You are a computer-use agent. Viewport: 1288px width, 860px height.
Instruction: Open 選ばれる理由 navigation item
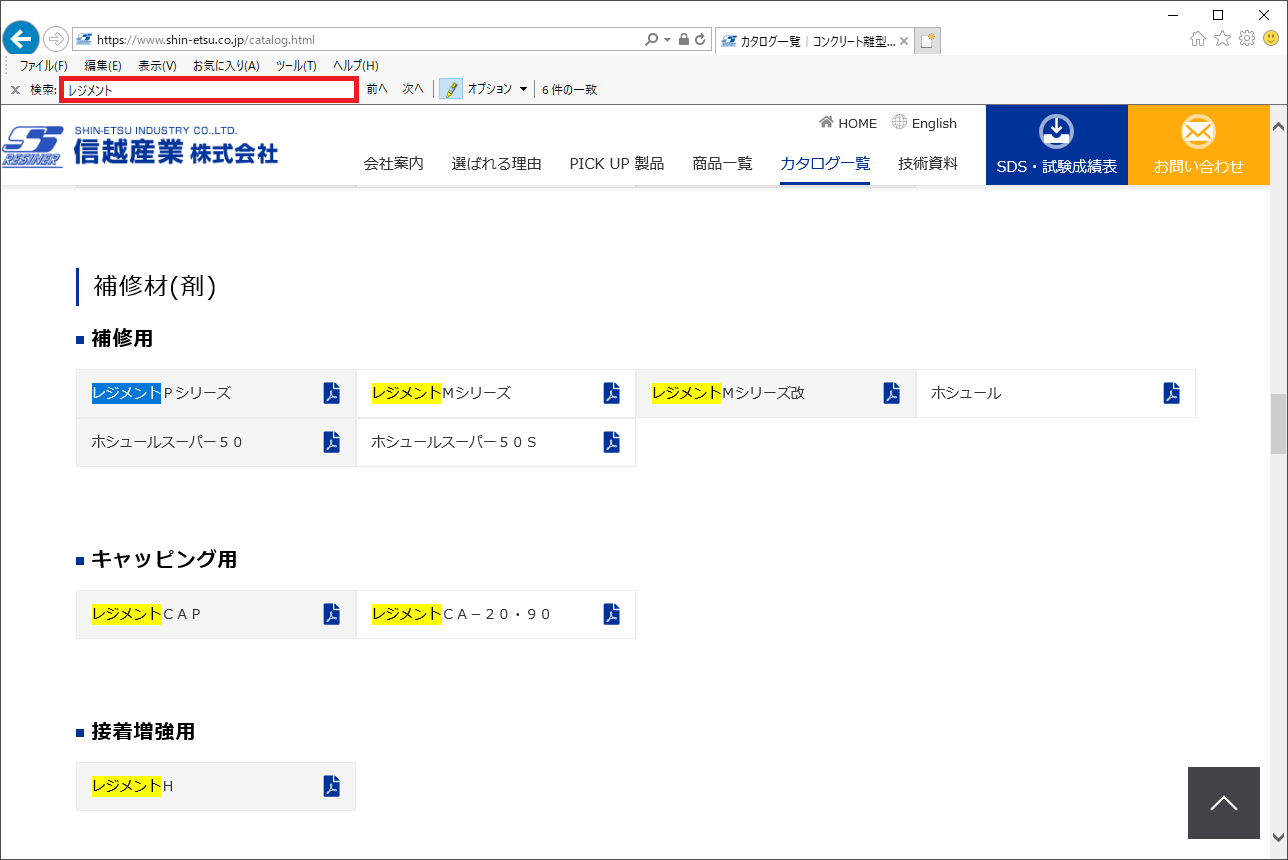(497, 163)
